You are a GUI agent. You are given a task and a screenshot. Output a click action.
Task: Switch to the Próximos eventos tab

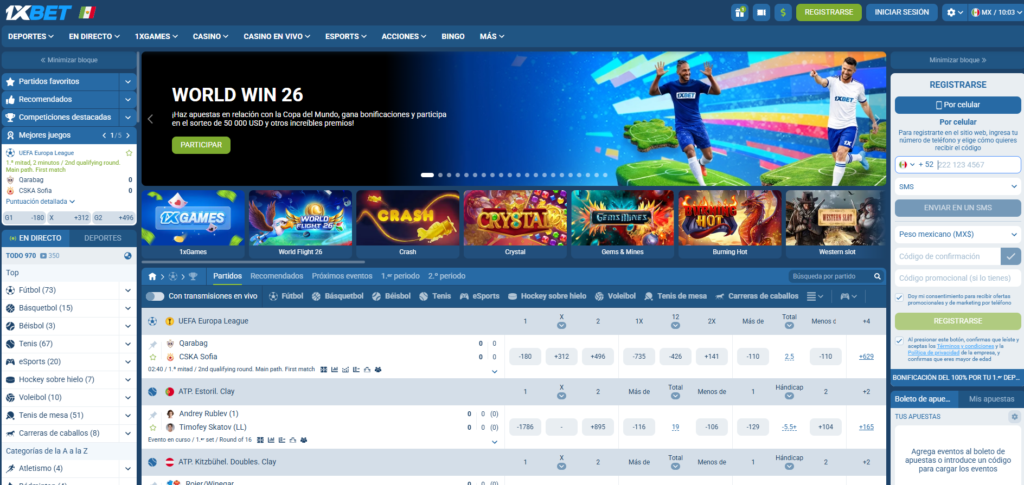(342, 276)
